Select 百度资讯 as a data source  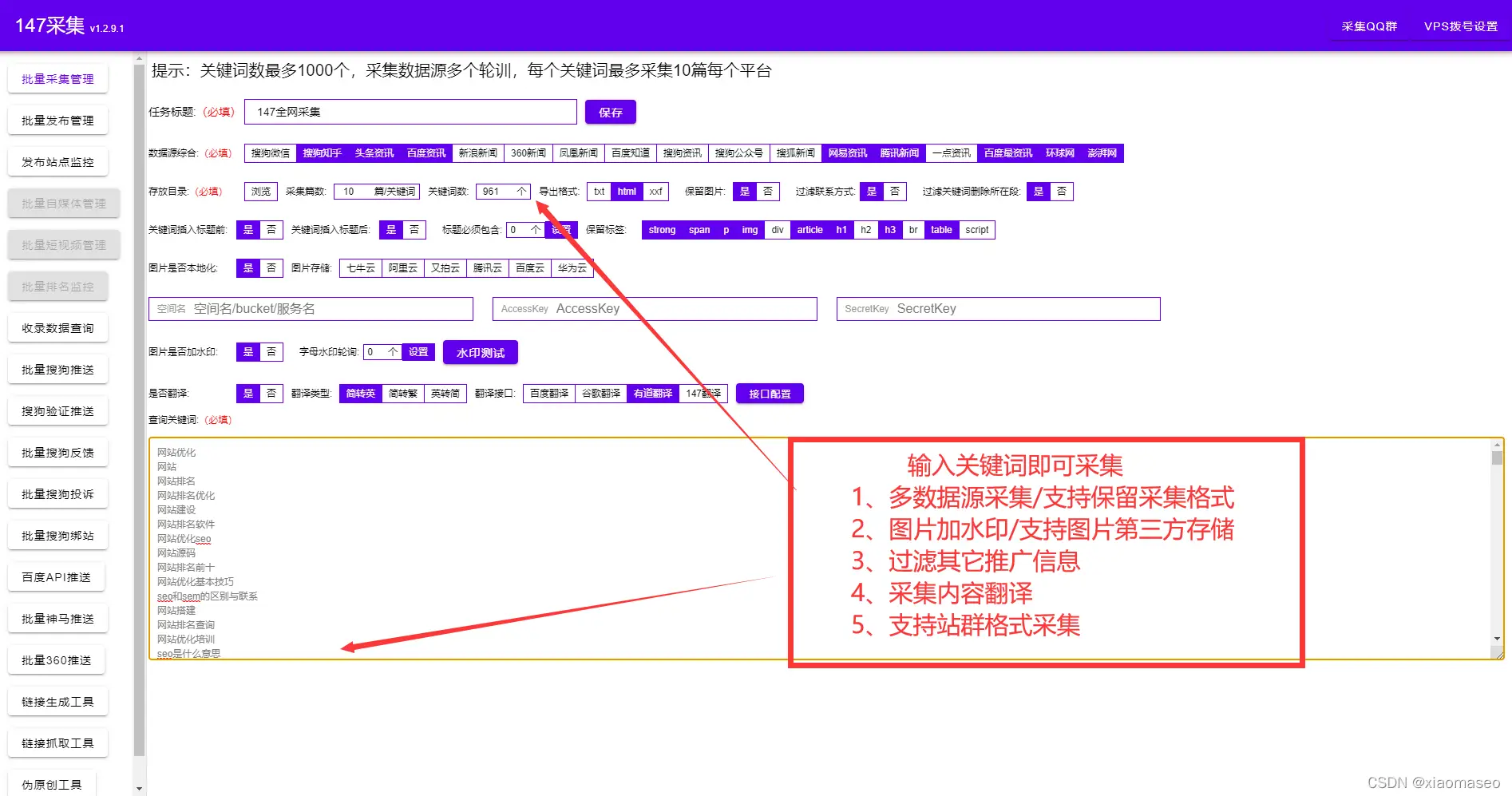point(426,152)
